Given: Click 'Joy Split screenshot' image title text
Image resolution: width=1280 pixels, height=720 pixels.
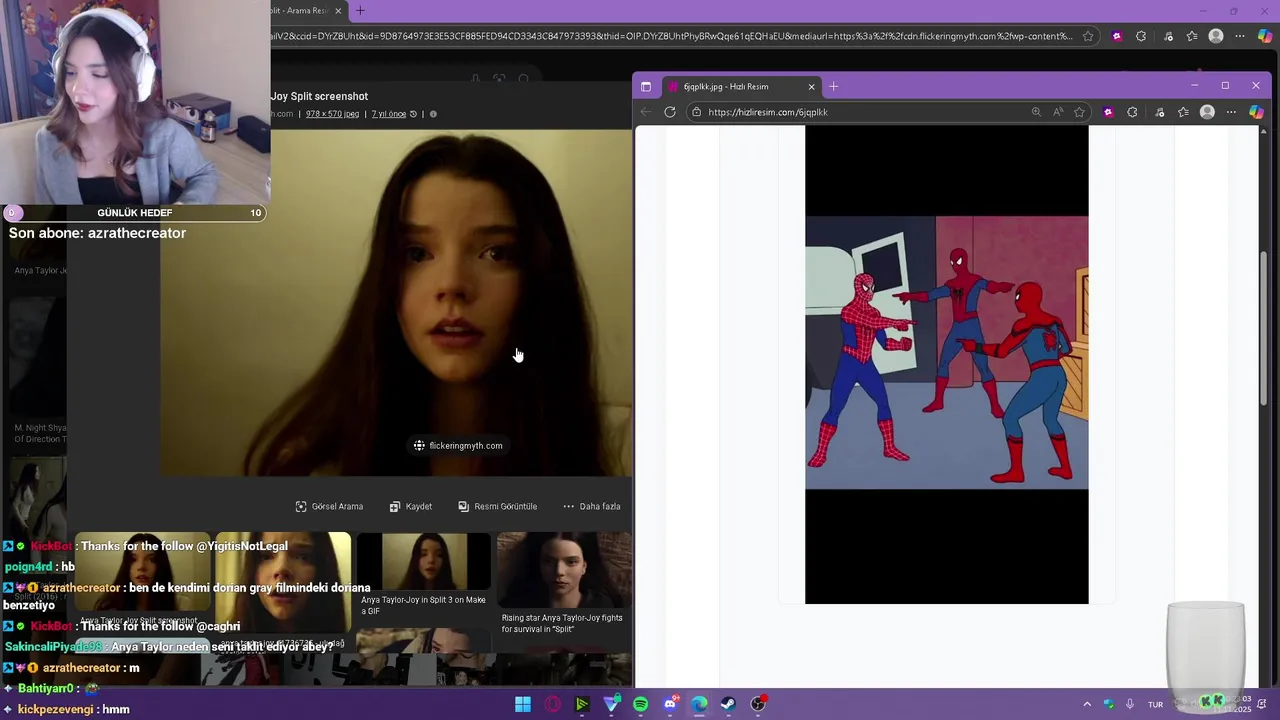Looking at the screenshot, I should click(x=319, y=96).
